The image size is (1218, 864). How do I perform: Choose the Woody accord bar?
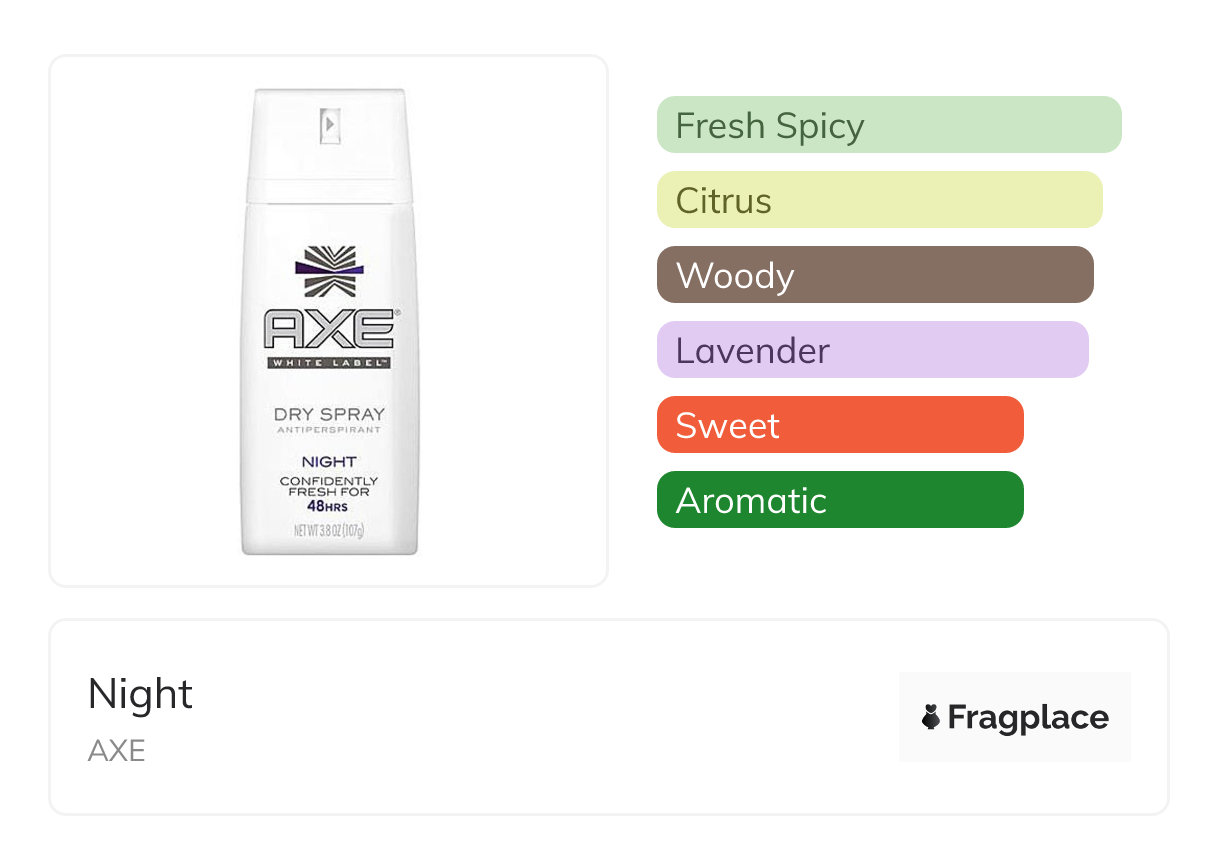874,275
